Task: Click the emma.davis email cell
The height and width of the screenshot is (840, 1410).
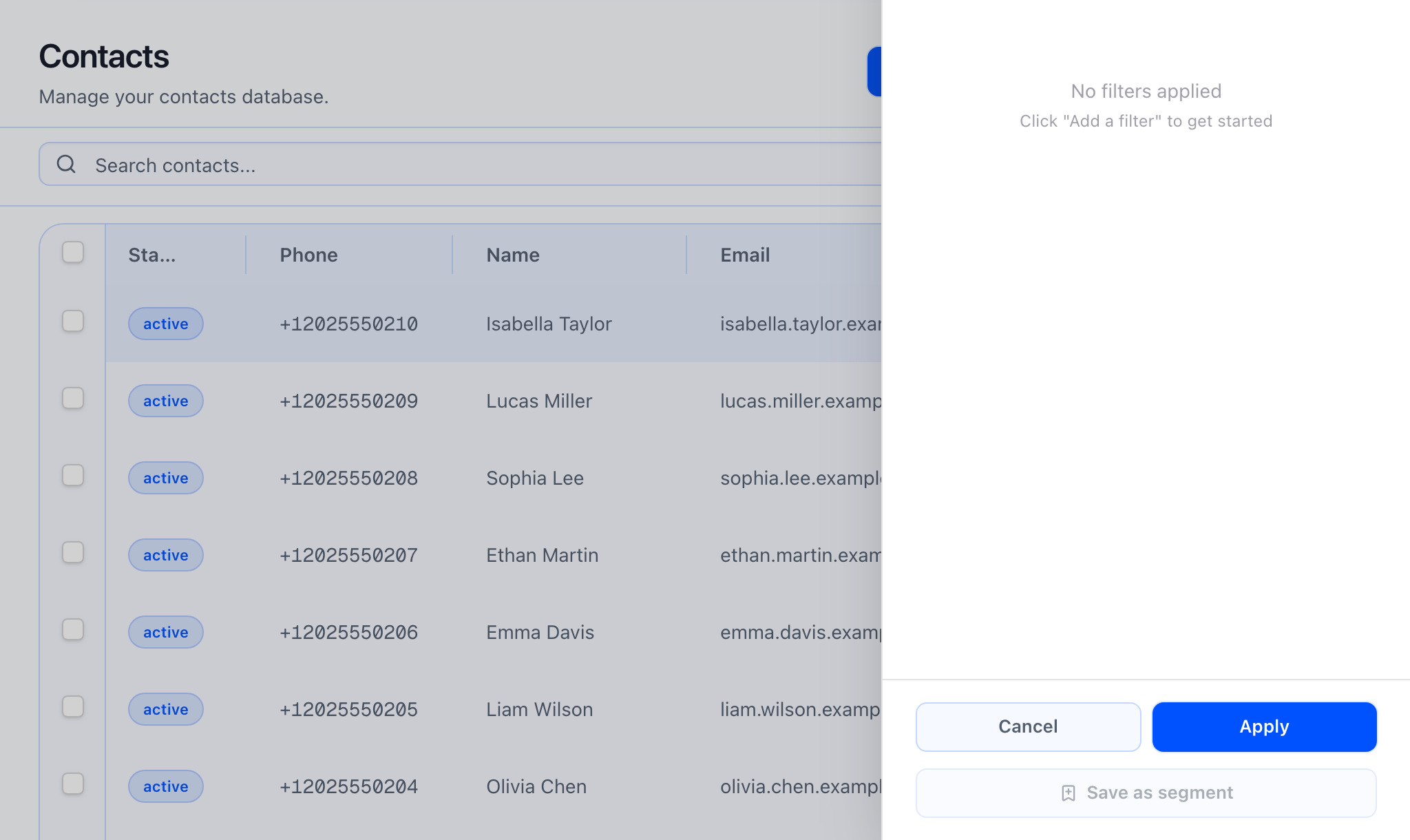Action: pyautogui.click(x=801, y=632)
